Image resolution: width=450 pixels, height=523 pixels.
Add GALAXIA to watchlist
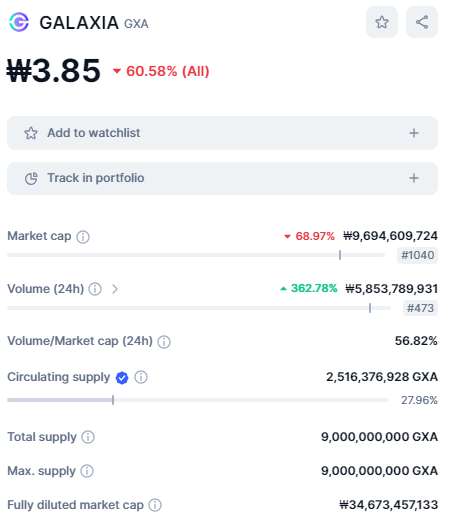222,133
